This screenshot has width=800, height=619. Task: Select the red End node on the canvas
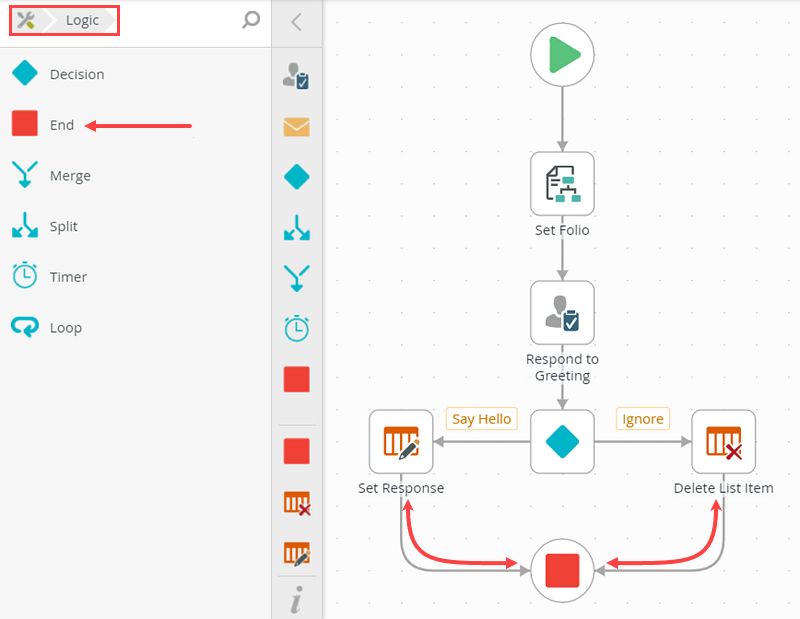pyautogui.click(x=562, y=570)
